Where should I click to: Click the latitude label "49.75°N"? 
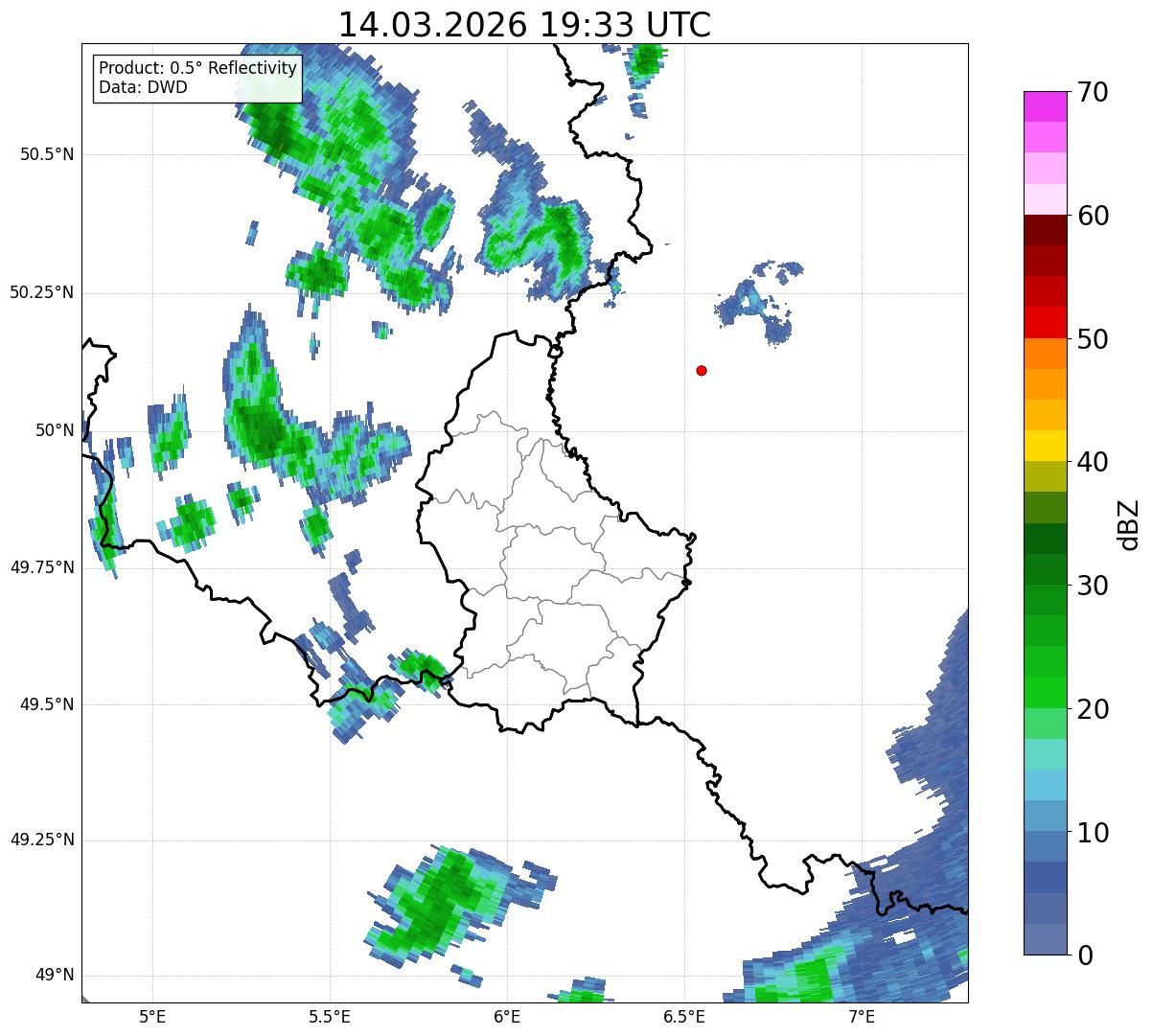tap(42, 567)
